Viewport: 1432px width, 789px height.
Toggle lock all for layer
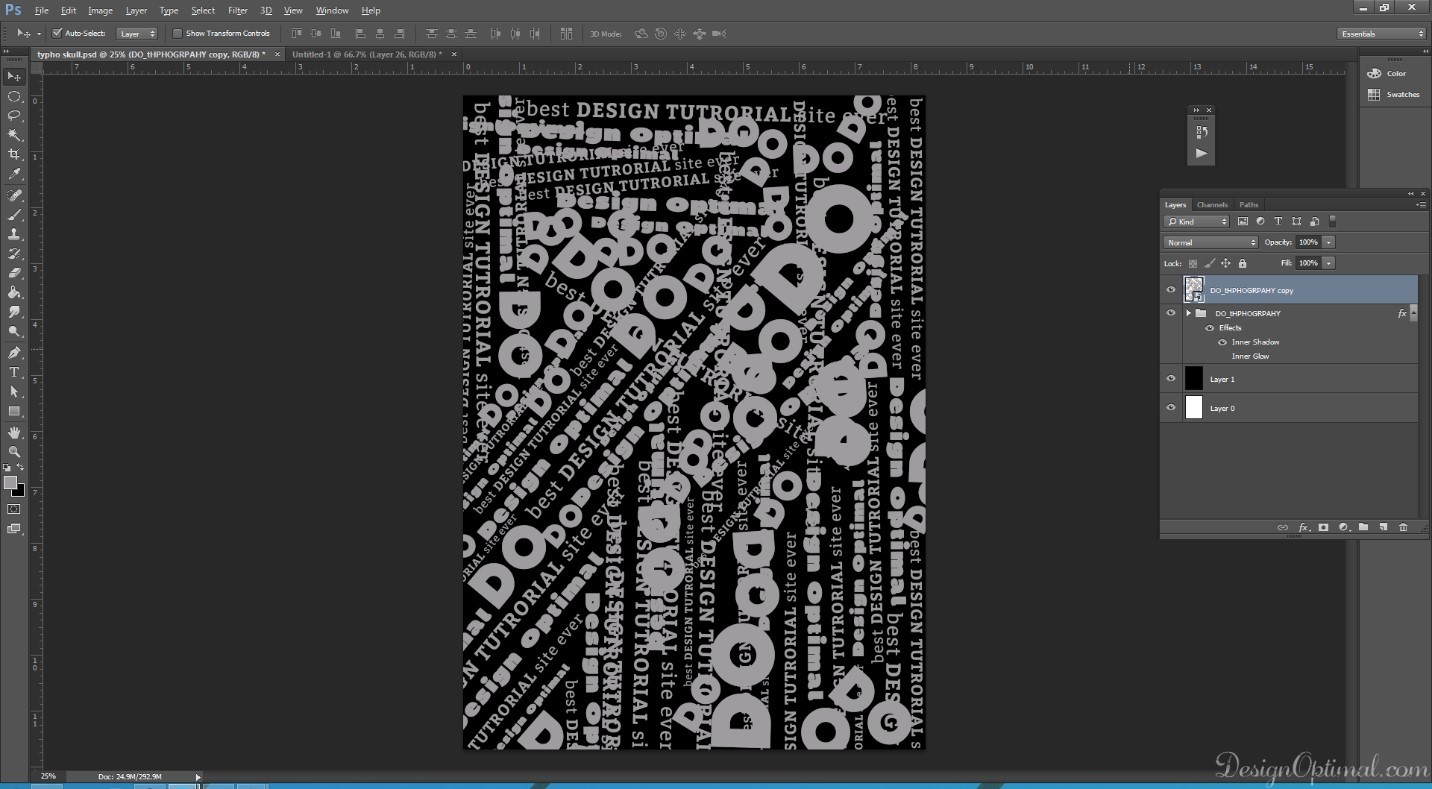point(1242,263)
